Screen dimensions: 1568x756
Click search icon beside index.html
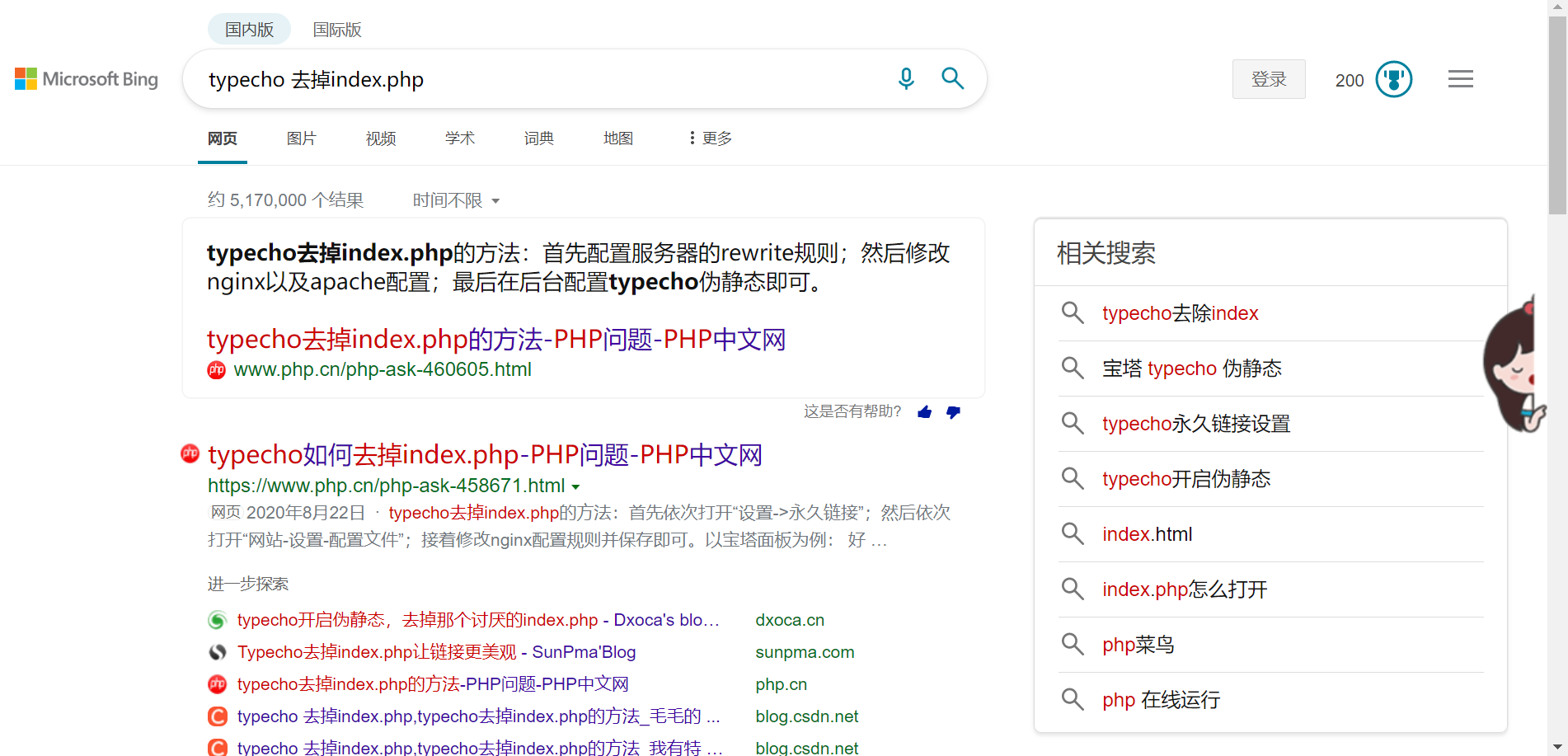click(x=1073, y=534)
